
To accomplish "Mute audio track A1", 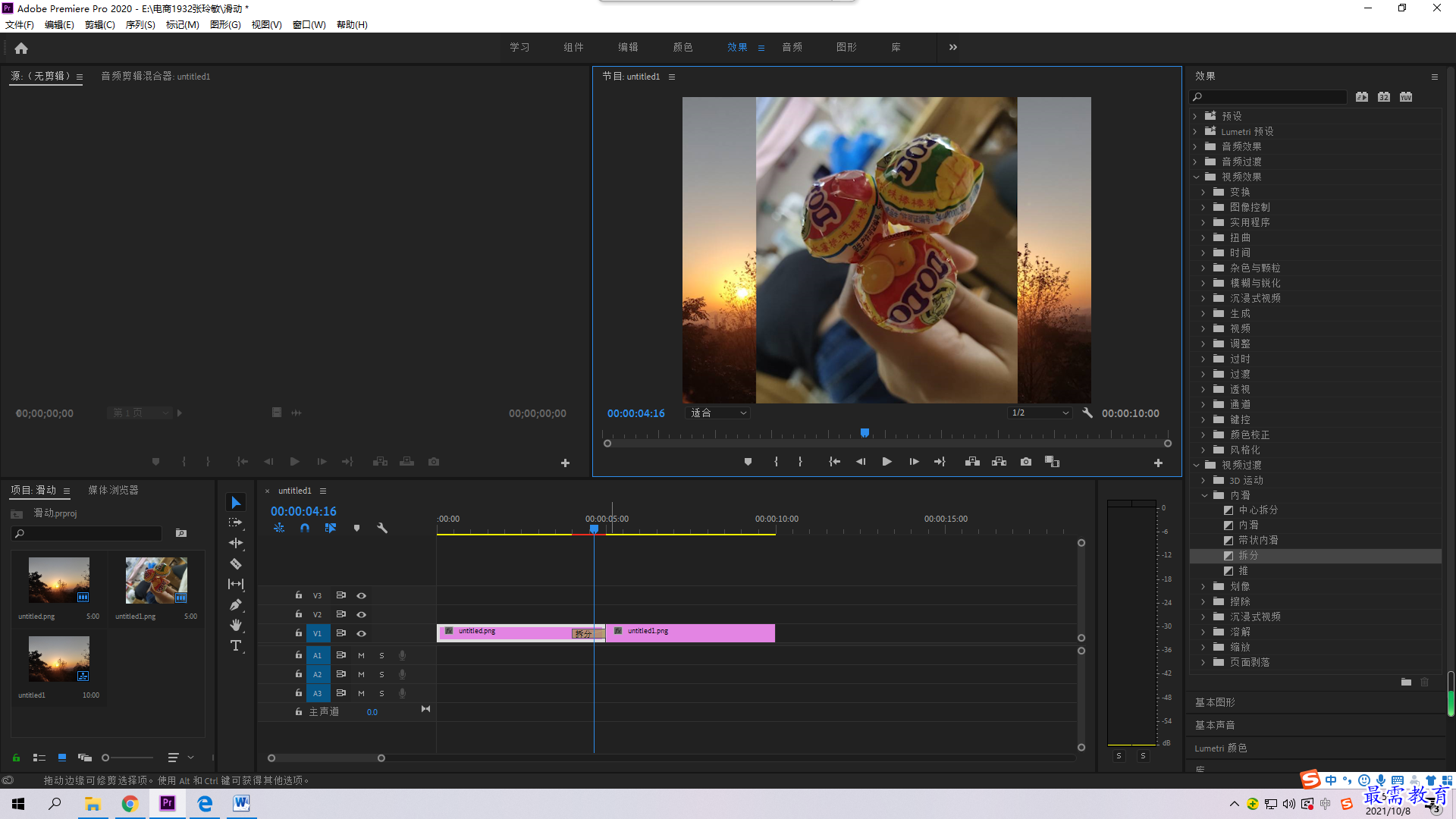I will (x=361, y=656).
